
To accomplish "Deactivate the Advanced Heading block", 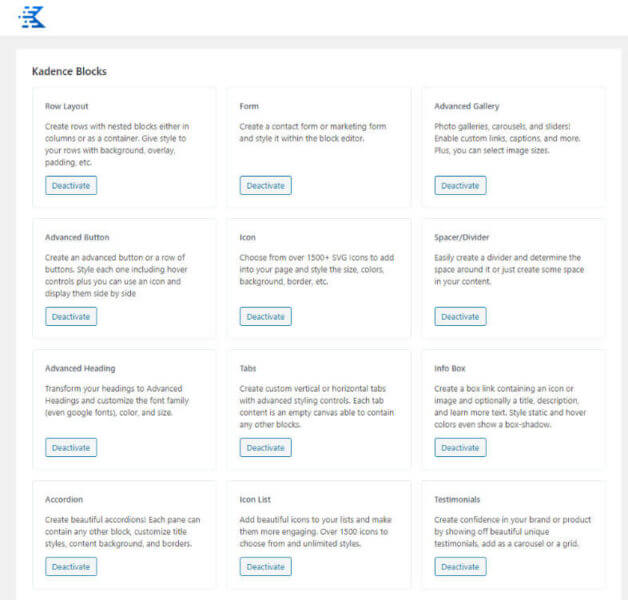I will (71, 447).
